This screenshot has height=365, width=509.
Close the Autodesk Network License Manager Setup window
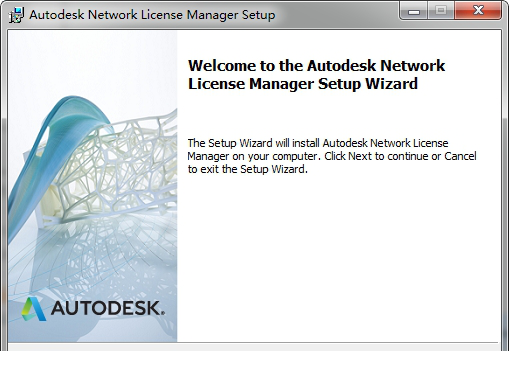478,11
